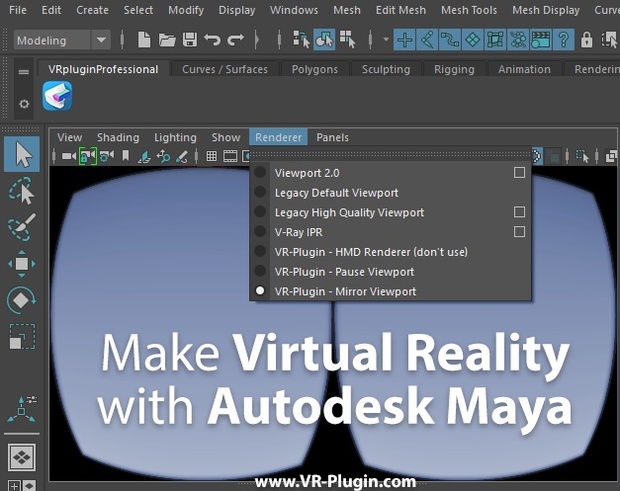Select VR-Plugin - Mirror Viewport
The image size is (620, 491).
390,291
